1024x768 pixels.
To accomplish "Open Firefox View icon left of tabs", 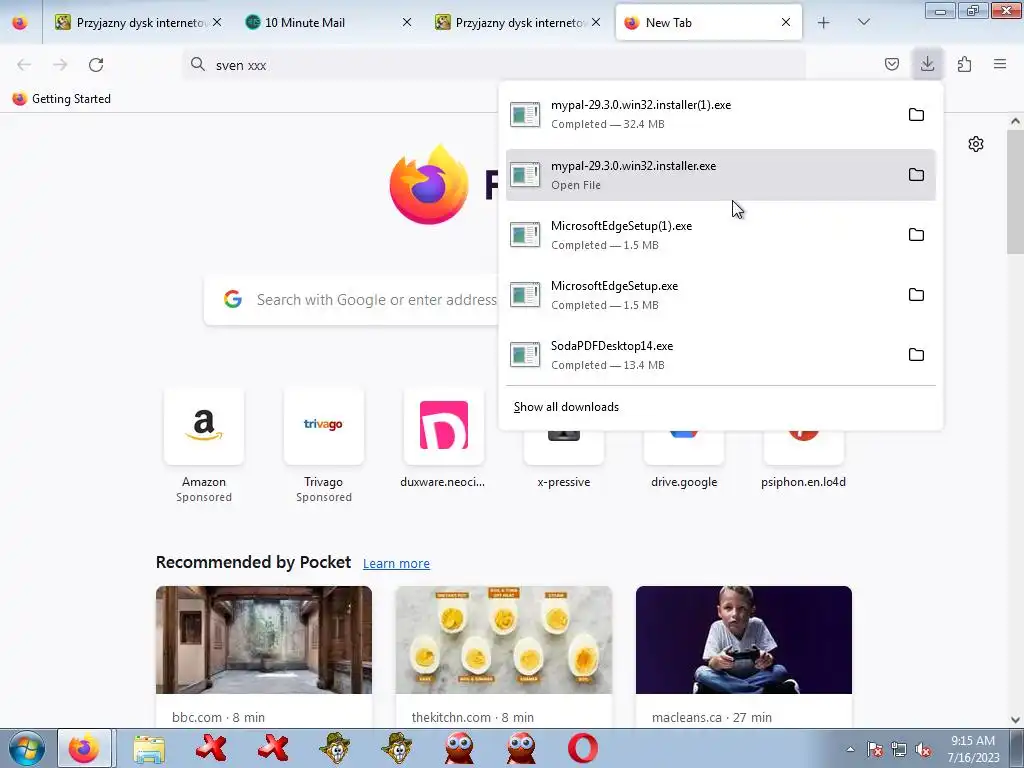I will [x=20, y=23].
